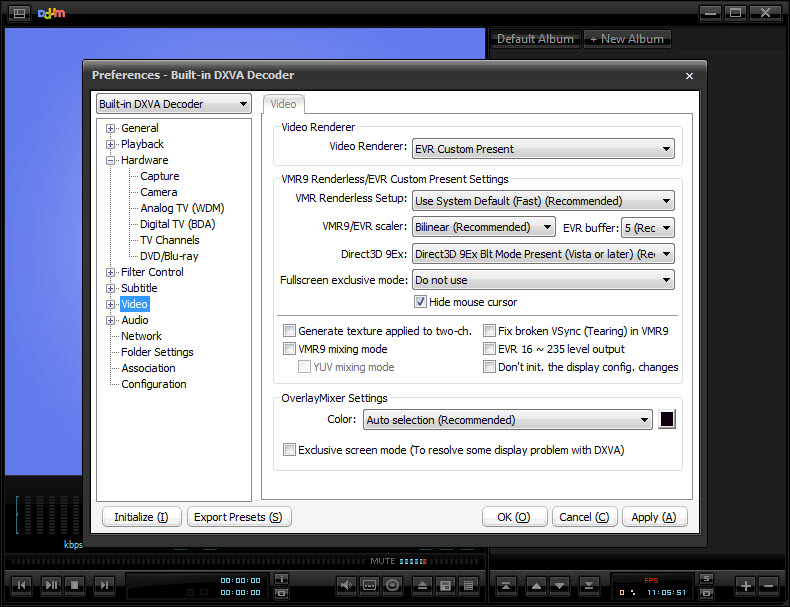Select the Video tab
This screenshot has height=607, width=790.
284,104
